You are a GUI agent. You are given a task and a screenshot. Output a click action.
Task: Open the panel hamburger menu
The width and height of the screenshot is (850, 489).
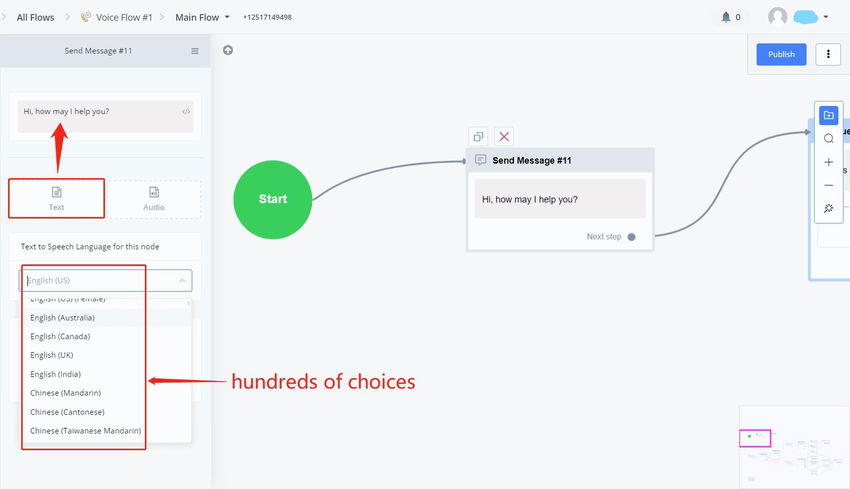(x=195, y=51)
